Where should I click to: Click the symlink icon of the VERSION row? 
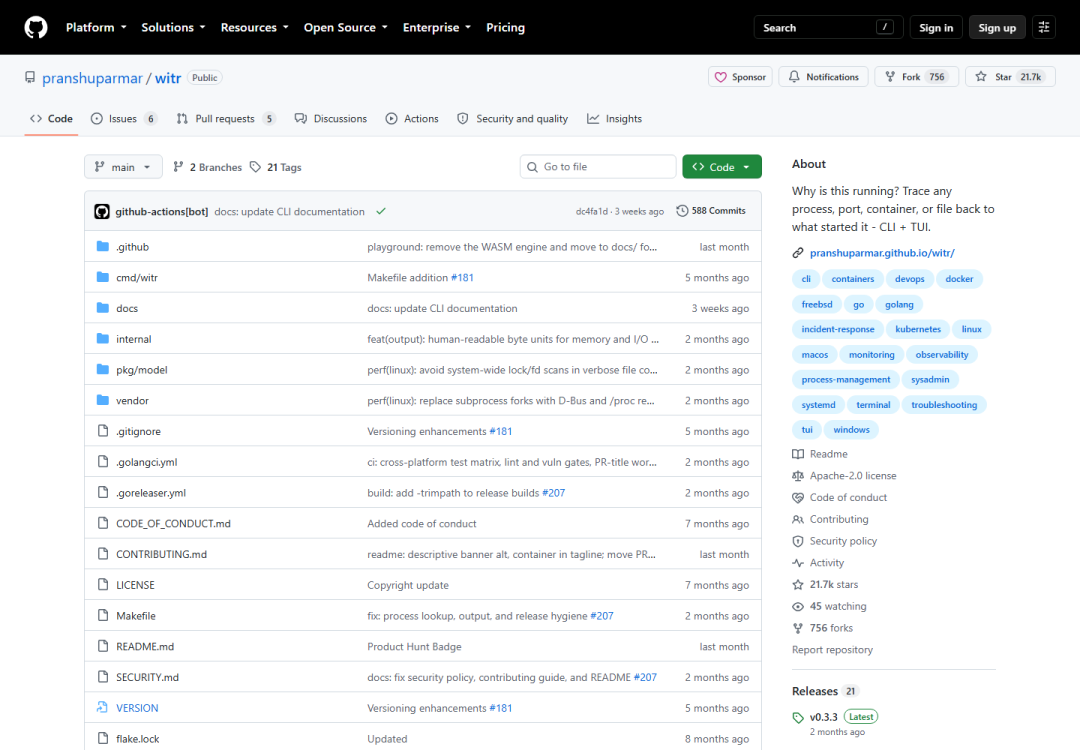click(103, 707)
